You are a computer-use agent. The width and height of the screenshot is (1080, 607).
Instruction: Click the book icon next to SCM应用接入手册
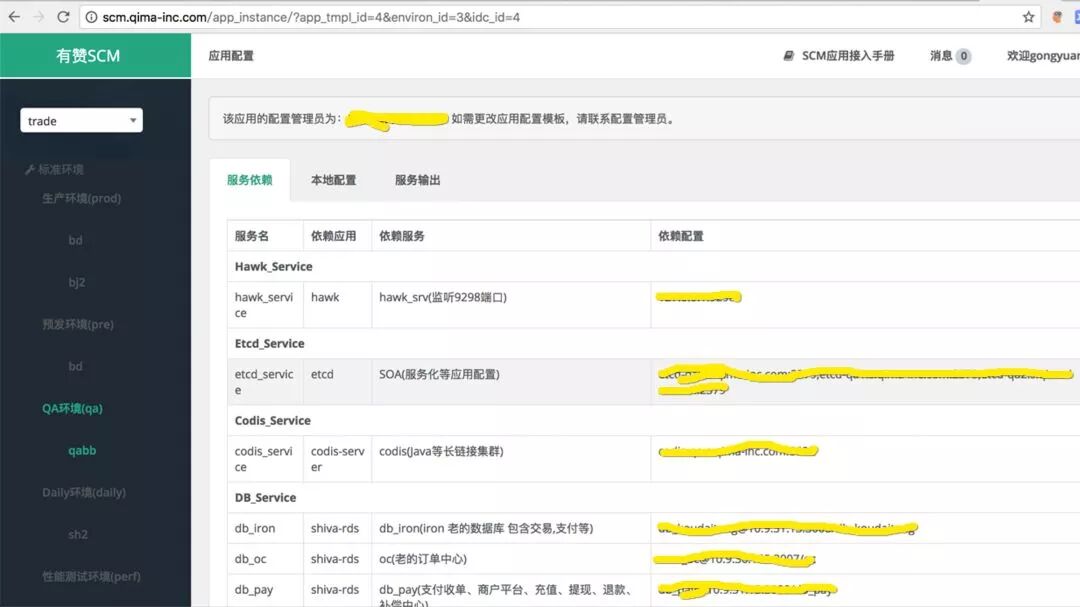[x=789, y=56]
